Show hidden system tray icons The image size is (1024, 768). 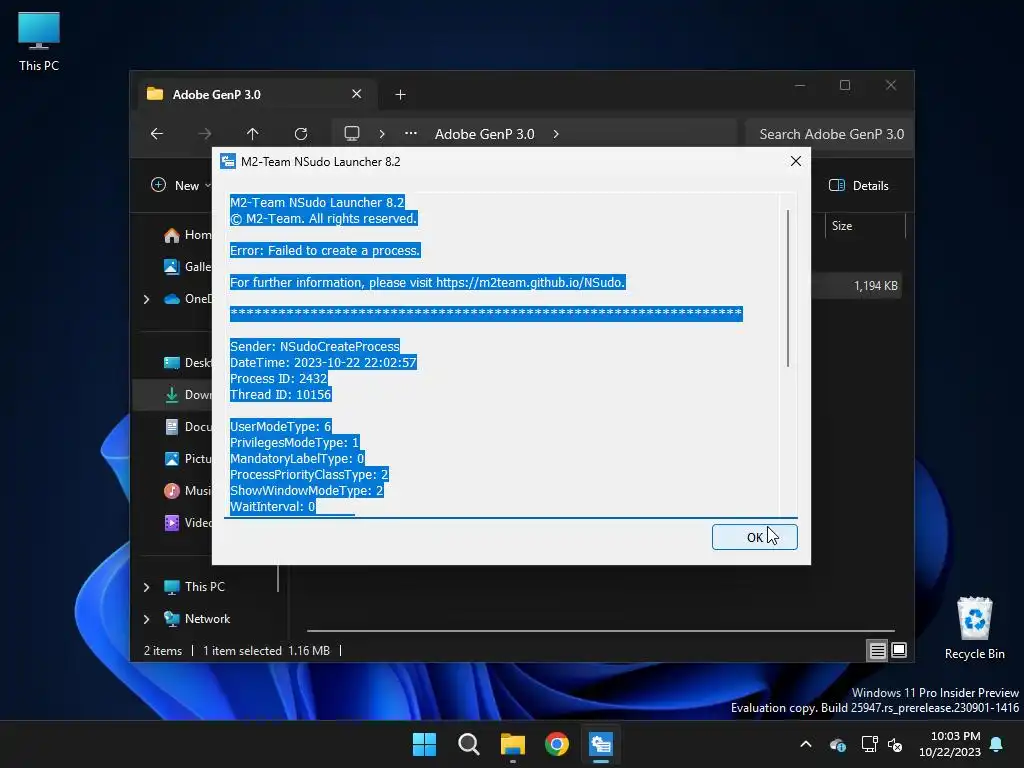point(806,744)
